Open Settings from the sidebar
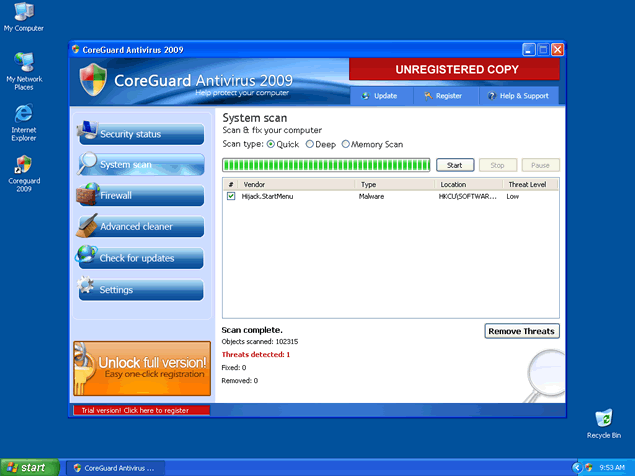Image resolution: width=635 pixels, height=476 pixels. pos(140,290)
